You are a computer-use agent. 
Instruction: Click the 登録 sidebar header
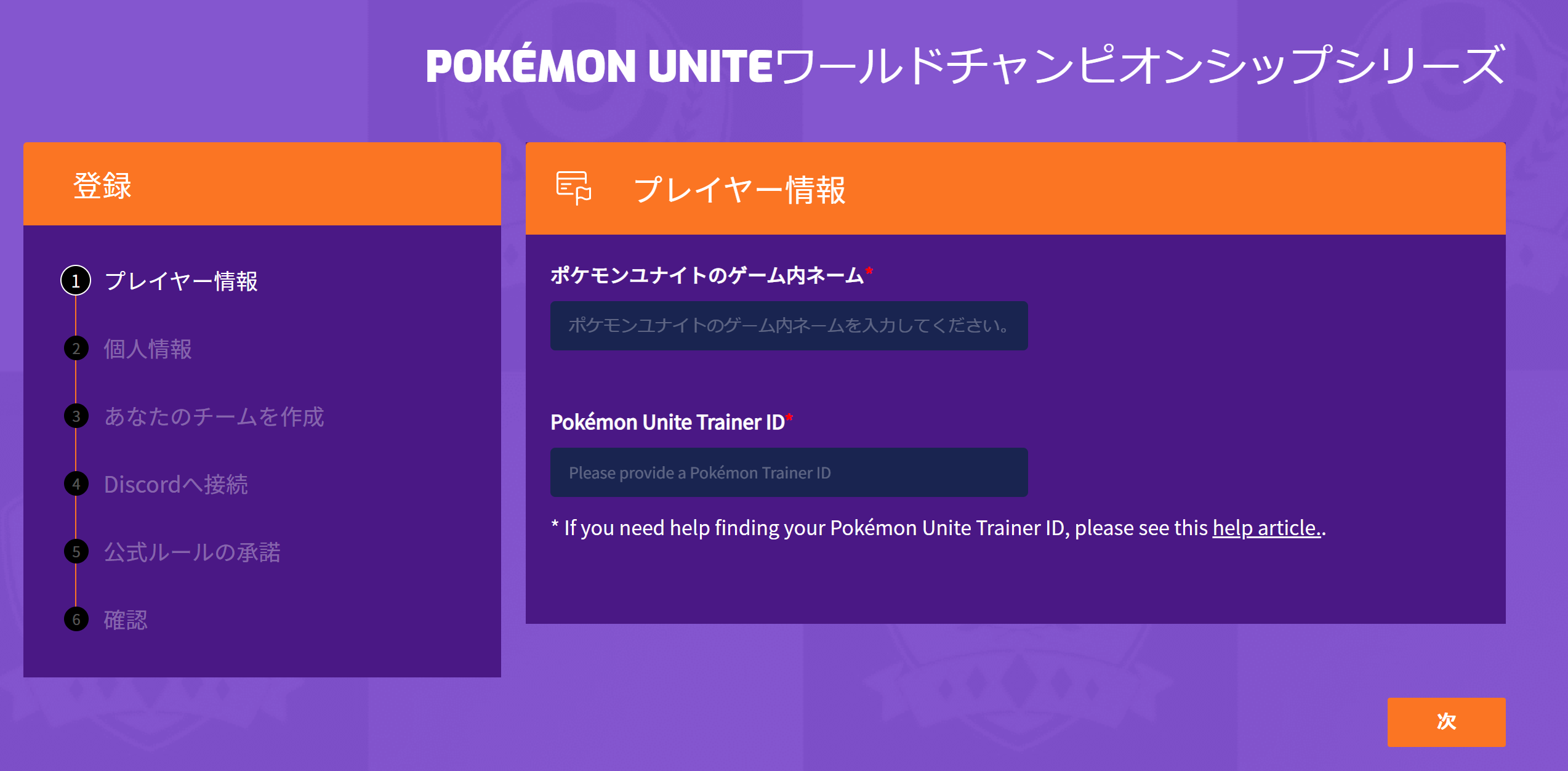pos(262,184)
